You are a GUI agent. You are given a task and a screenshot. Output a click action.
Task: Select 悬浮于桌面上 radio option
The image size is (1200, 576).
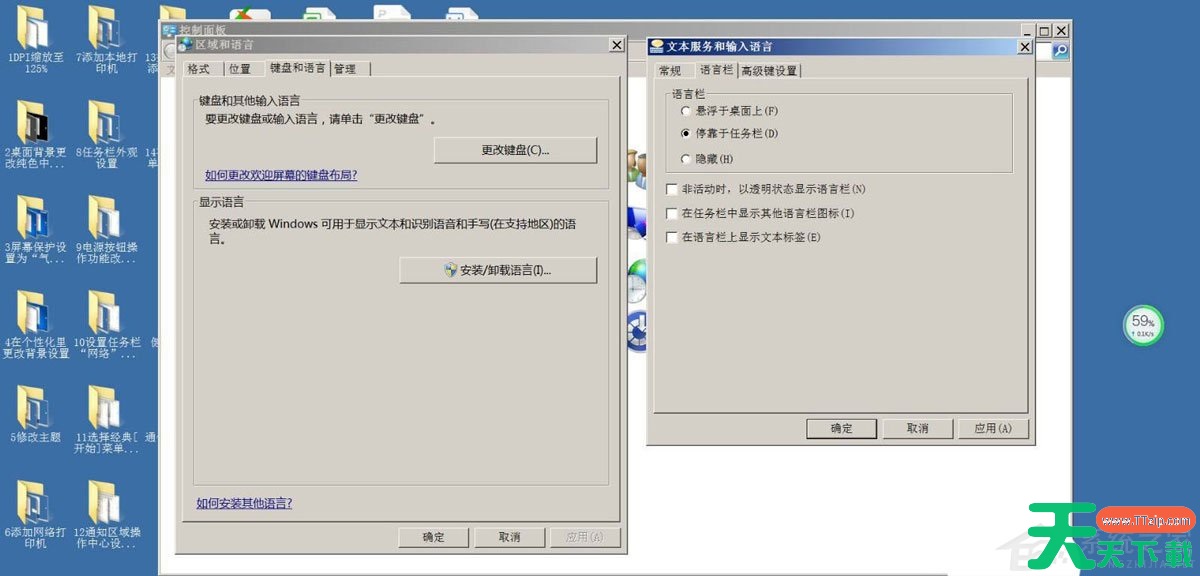[685, 110]
